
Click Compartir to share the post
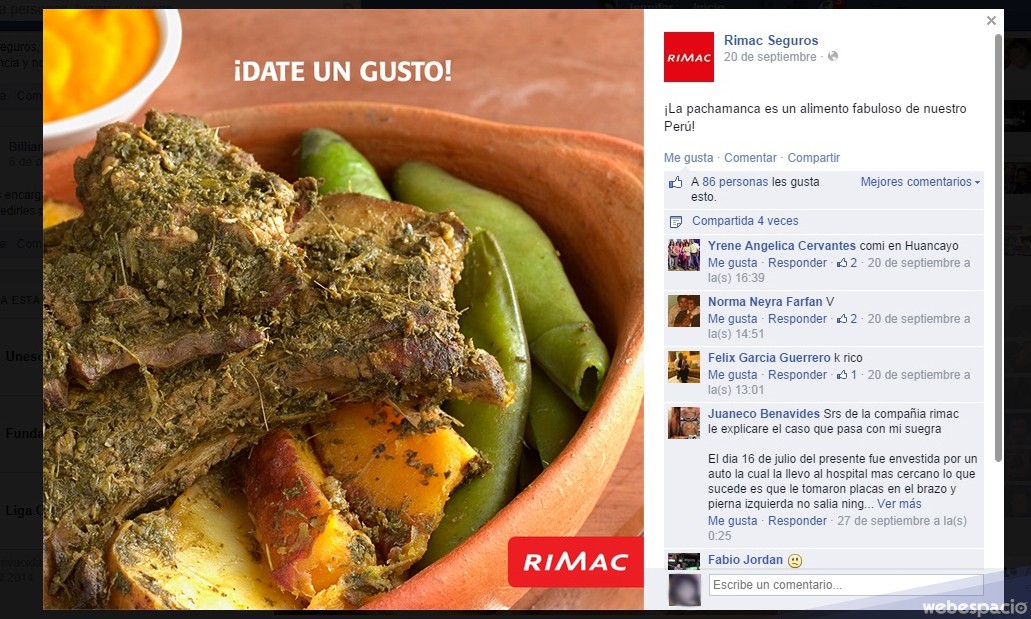pos(813,158)
